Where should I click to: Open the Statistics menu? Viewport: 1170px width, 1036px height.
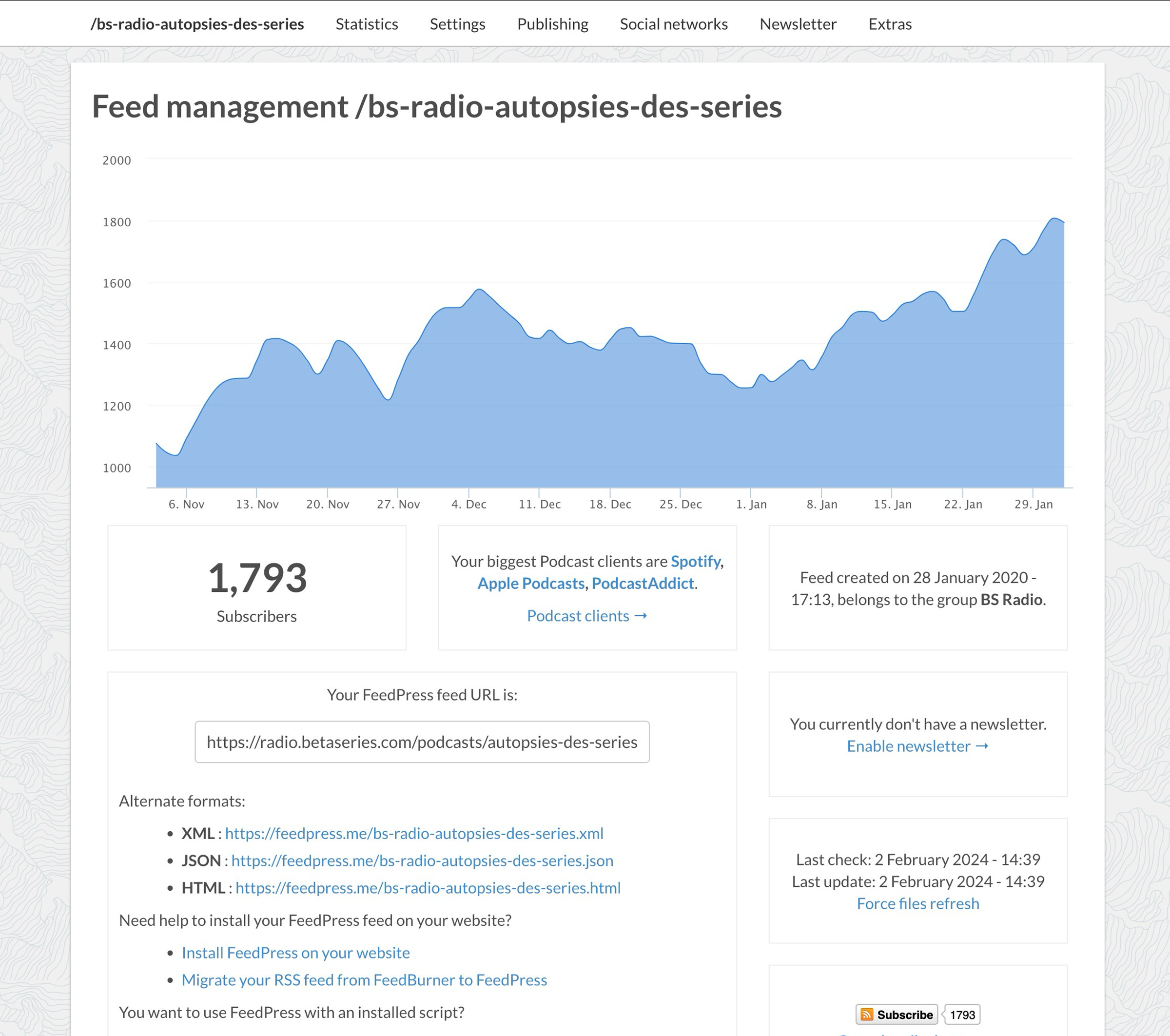pos(366,24)
